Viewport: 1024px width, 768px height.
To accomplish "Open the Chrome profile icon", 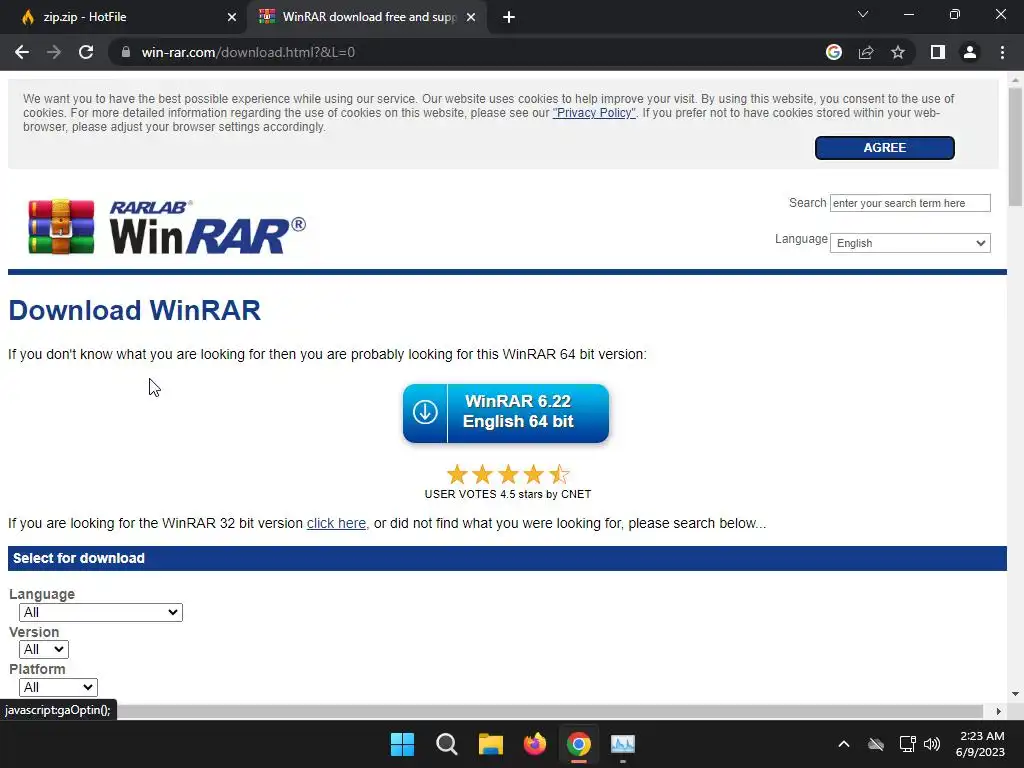I will pos(970,52).
